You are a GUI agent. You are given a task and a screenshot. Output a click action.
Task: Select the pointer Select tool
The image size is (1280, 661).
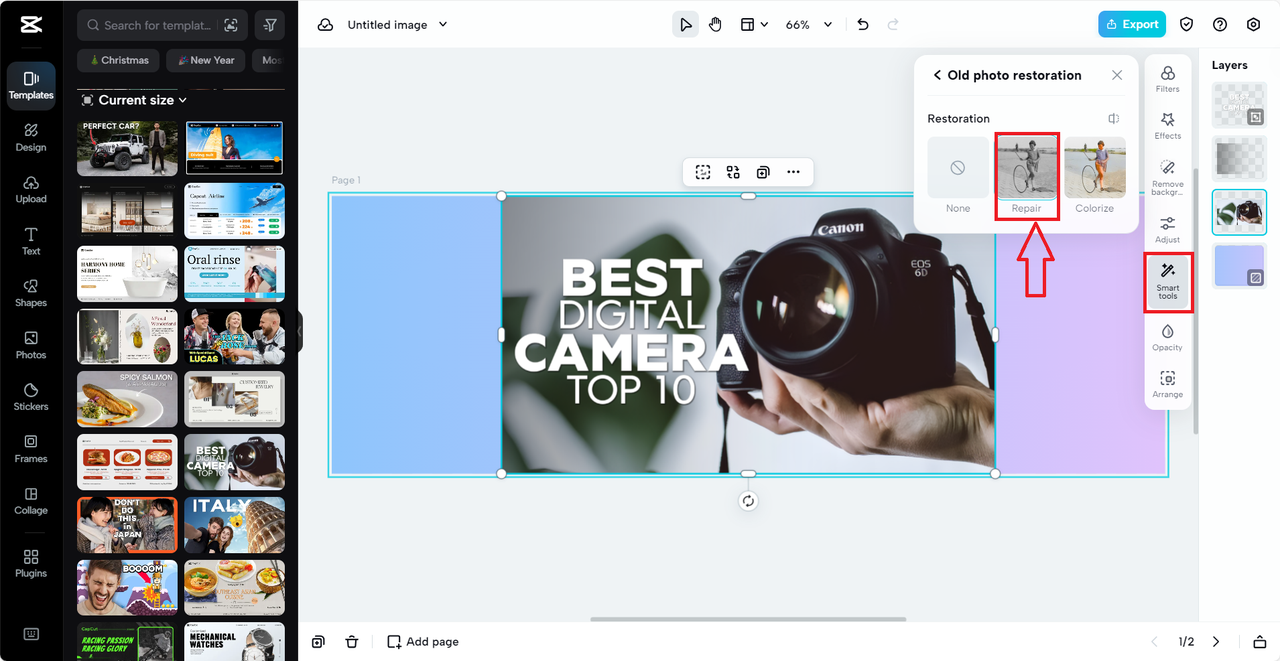click(685, 25)
